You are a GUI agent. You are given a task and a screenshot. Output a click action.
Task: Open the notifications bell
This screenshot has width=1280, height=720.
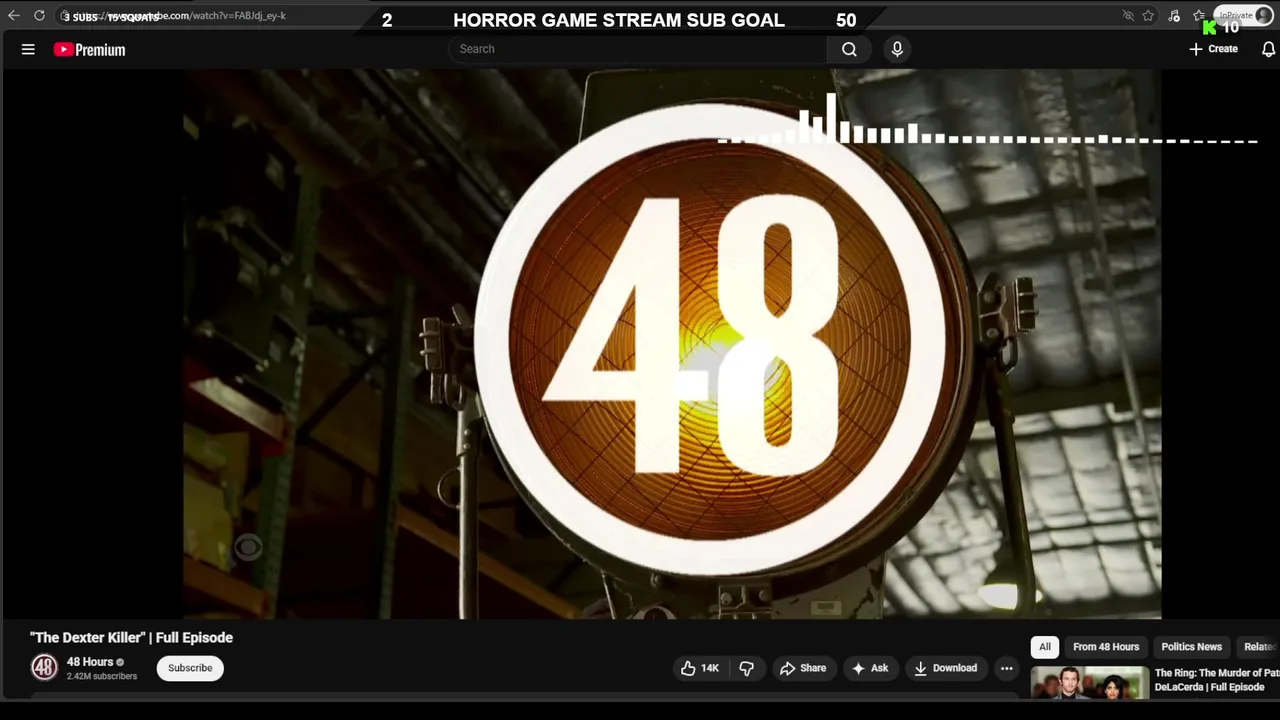point(1268,49)
